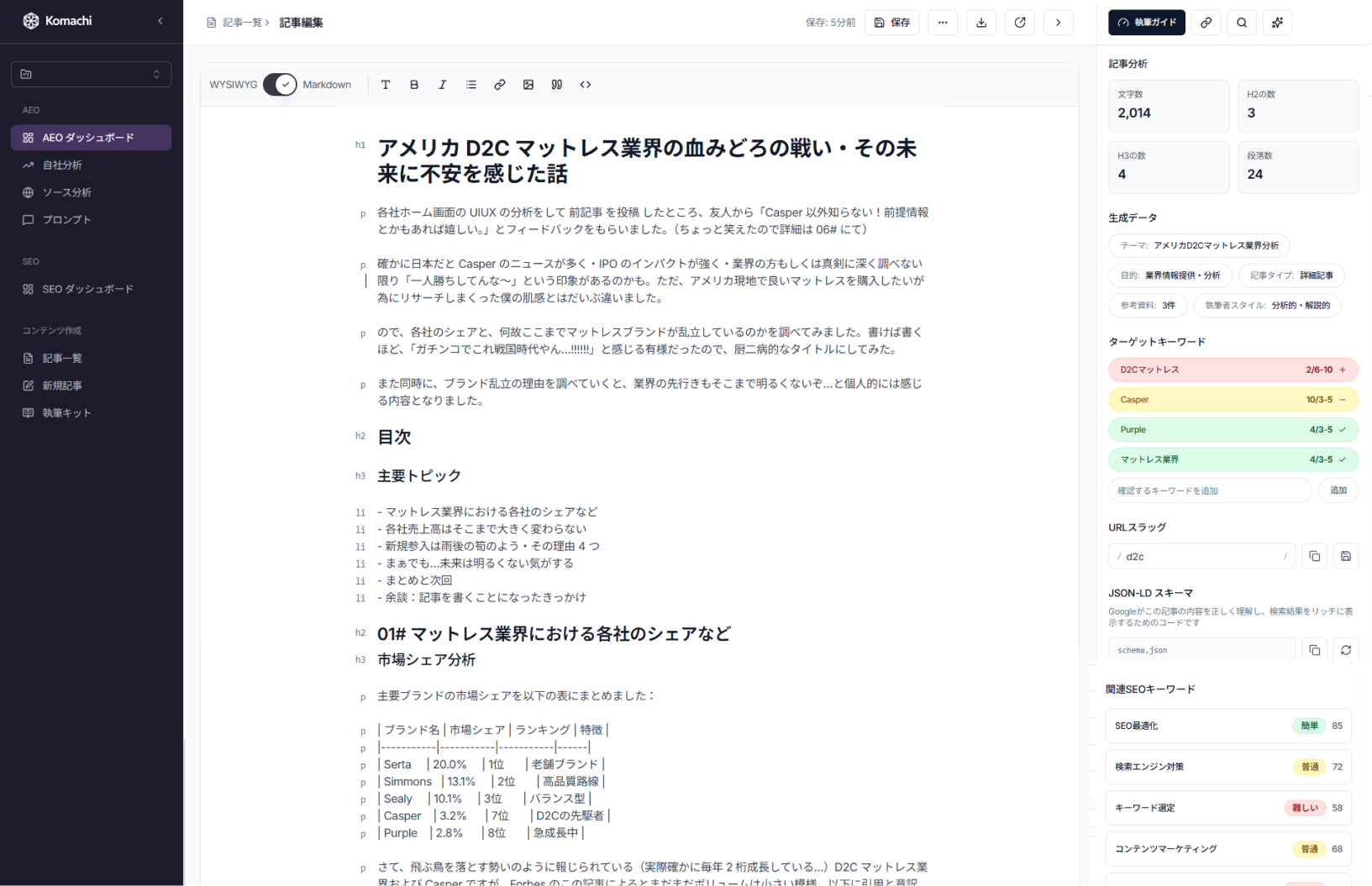The width and height of the screenshot is (1372, 886).
Task: Open AEO ダッシュボード in the sidebar
Action: click(91, 138)
